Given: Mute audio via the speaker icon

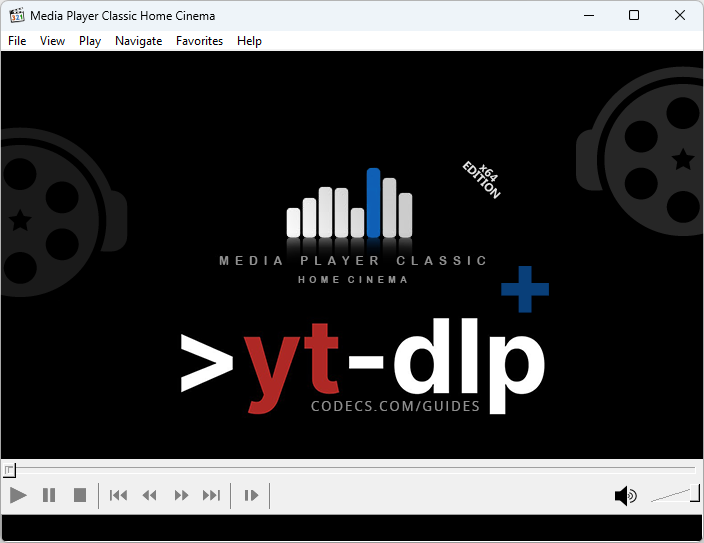Looking at the screenshot, I should pos(625,496).
